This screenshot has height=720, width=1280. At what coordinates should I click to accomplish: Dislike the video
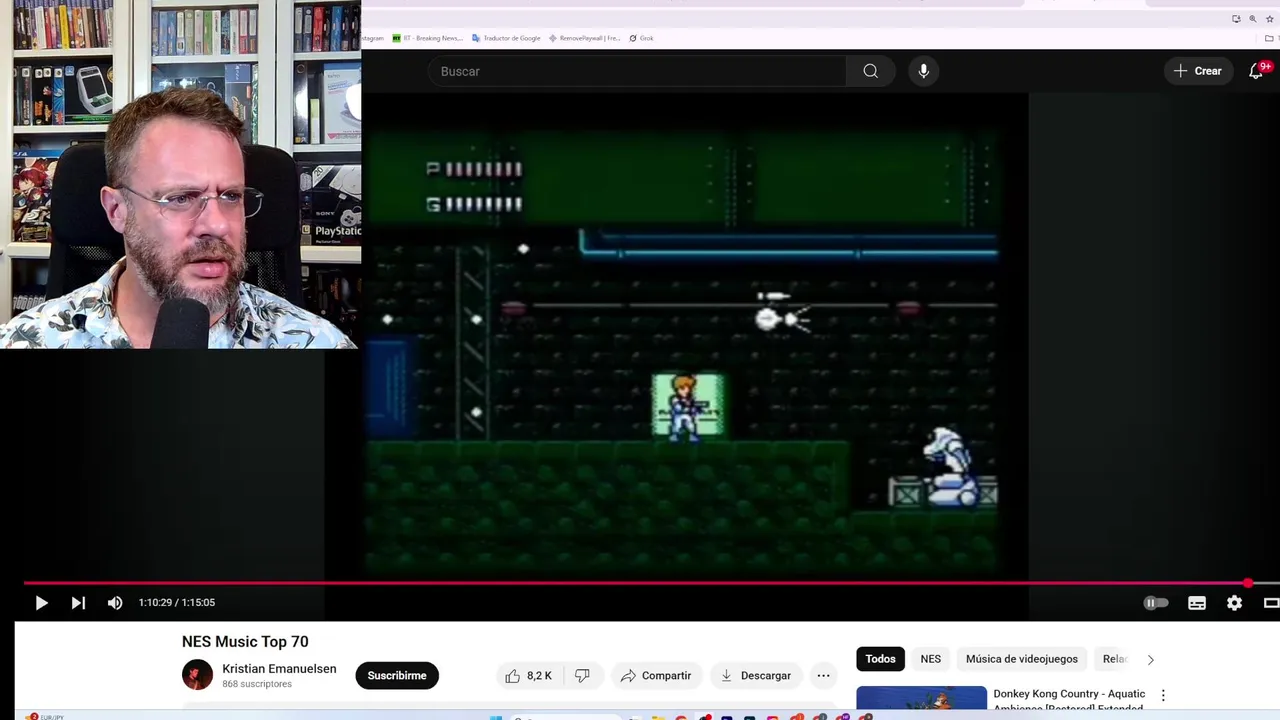pos(582,676)
